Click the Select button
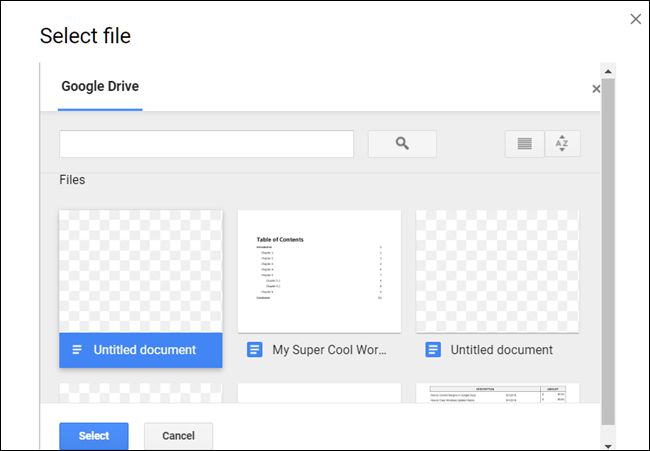Image resolution: width=650 pixels, height=451 pixels. (94, 436)
